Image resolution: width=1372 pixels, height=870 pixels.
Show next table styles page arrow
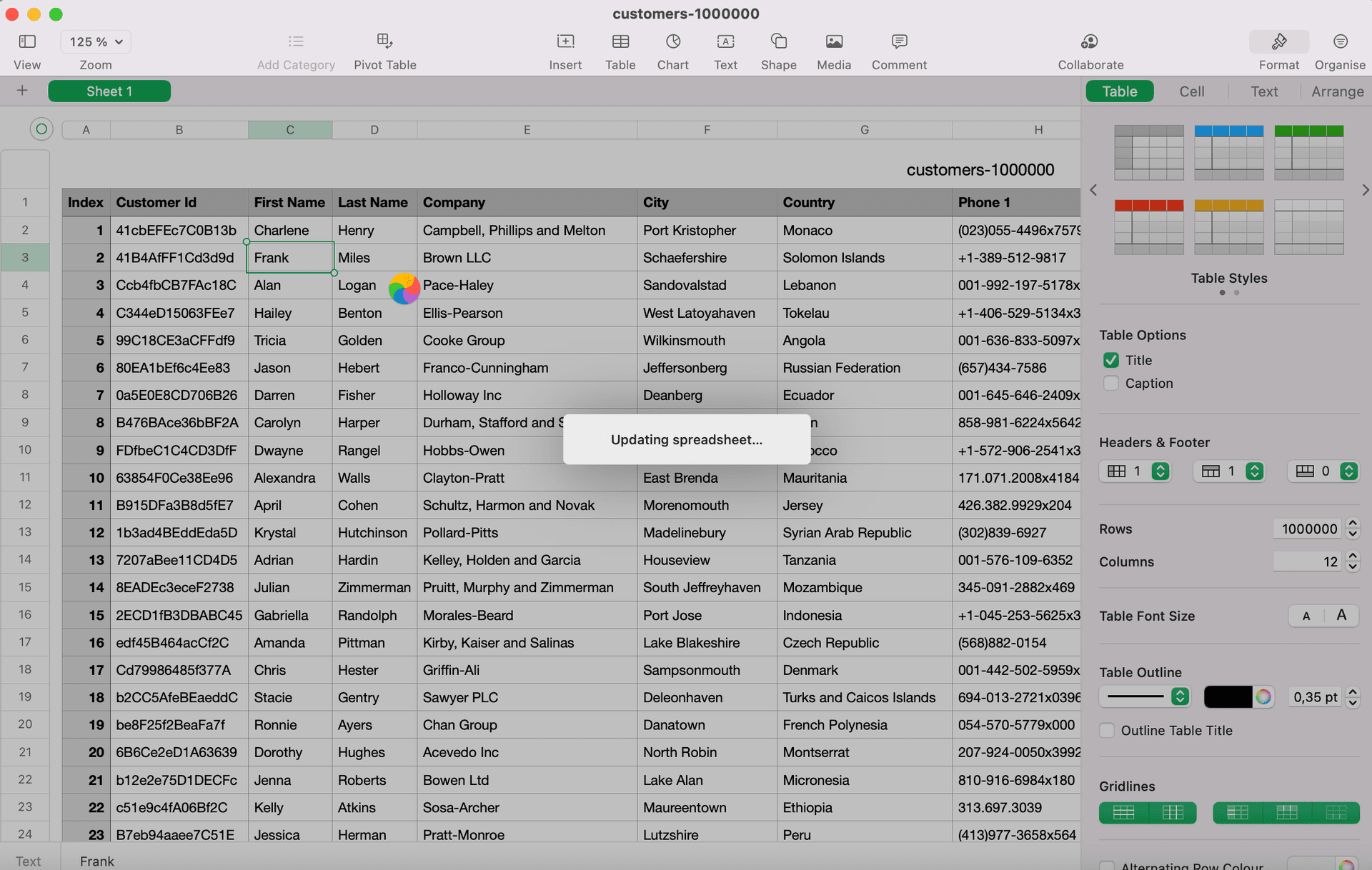pyautogui.click(x=1365, y=190)
